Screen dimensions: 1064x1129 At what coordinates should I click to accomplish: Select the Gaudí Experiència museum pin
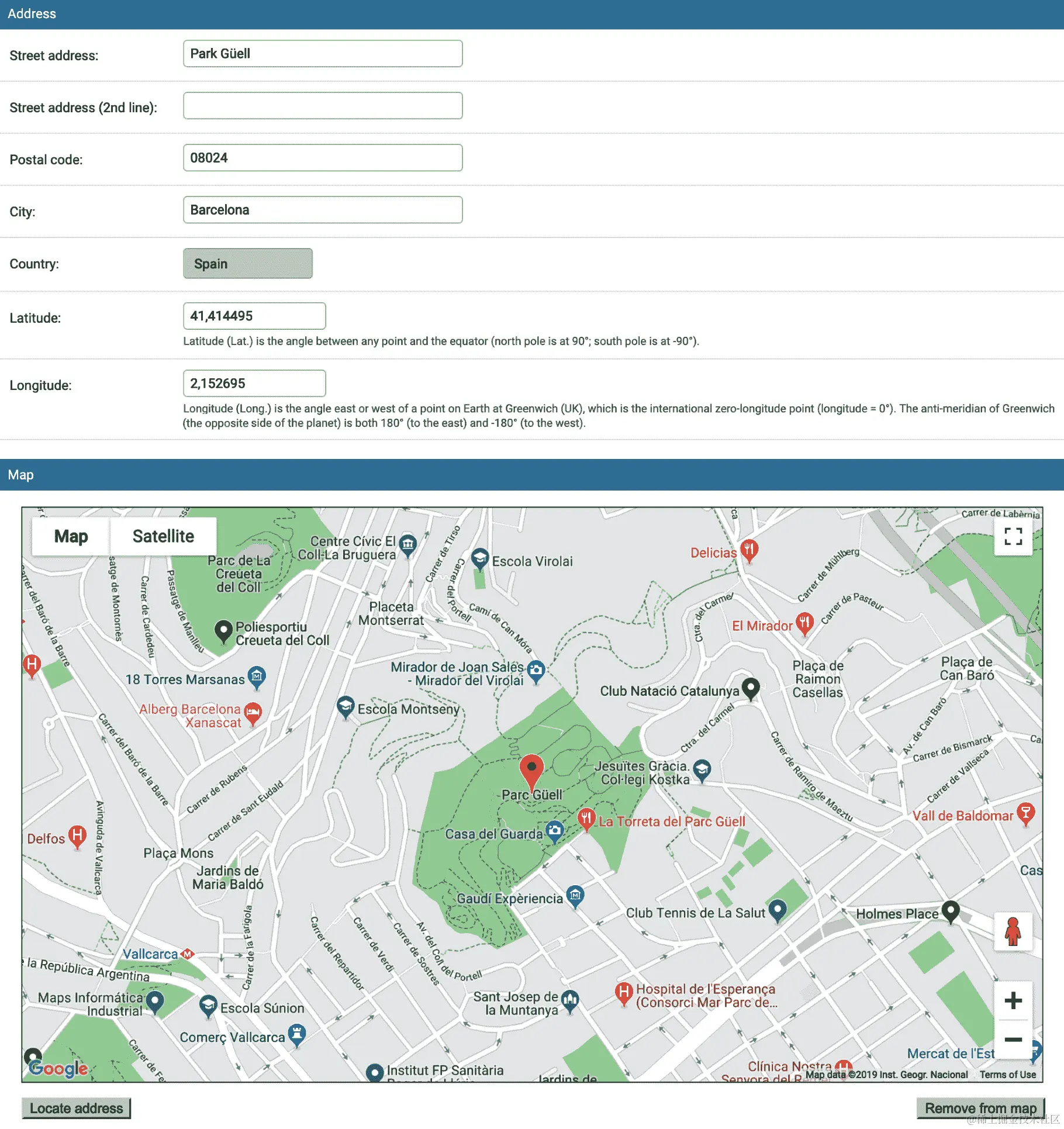pos(575,896)
